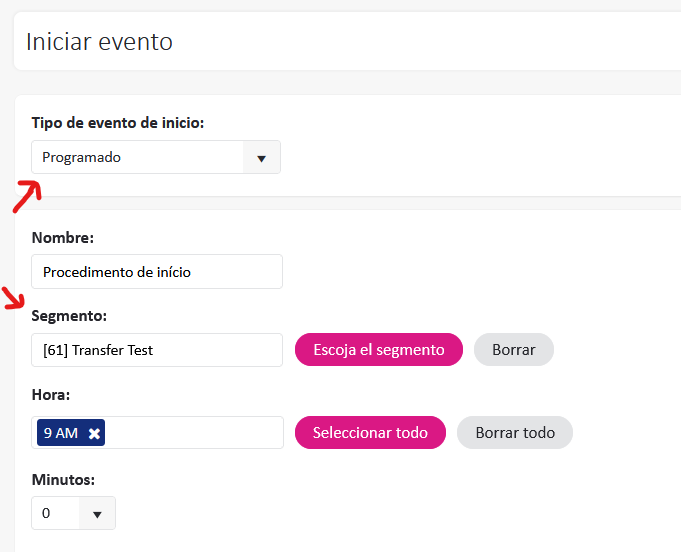681x552 pixels.
Task: Click the Borrar todo button
Action: click(514, 433)
